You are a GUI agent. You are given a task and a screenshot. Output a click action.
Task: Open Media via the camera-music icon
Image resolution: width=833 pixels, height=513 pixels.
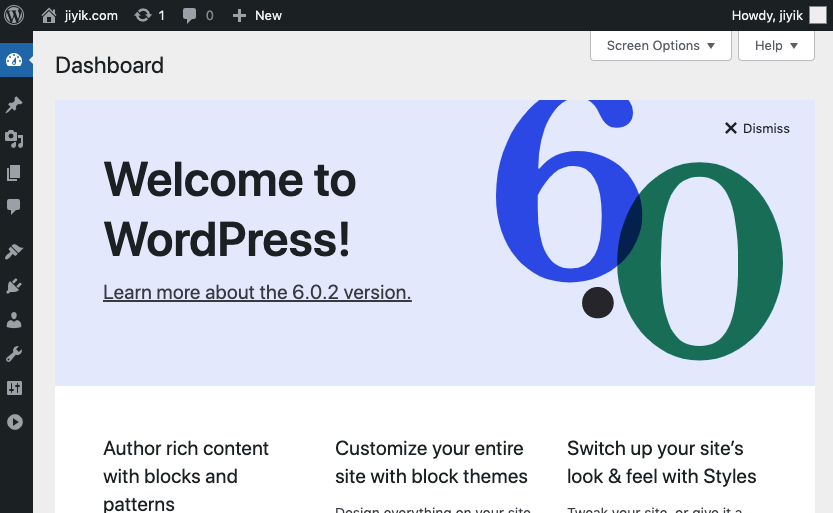[x=14, y=139]
